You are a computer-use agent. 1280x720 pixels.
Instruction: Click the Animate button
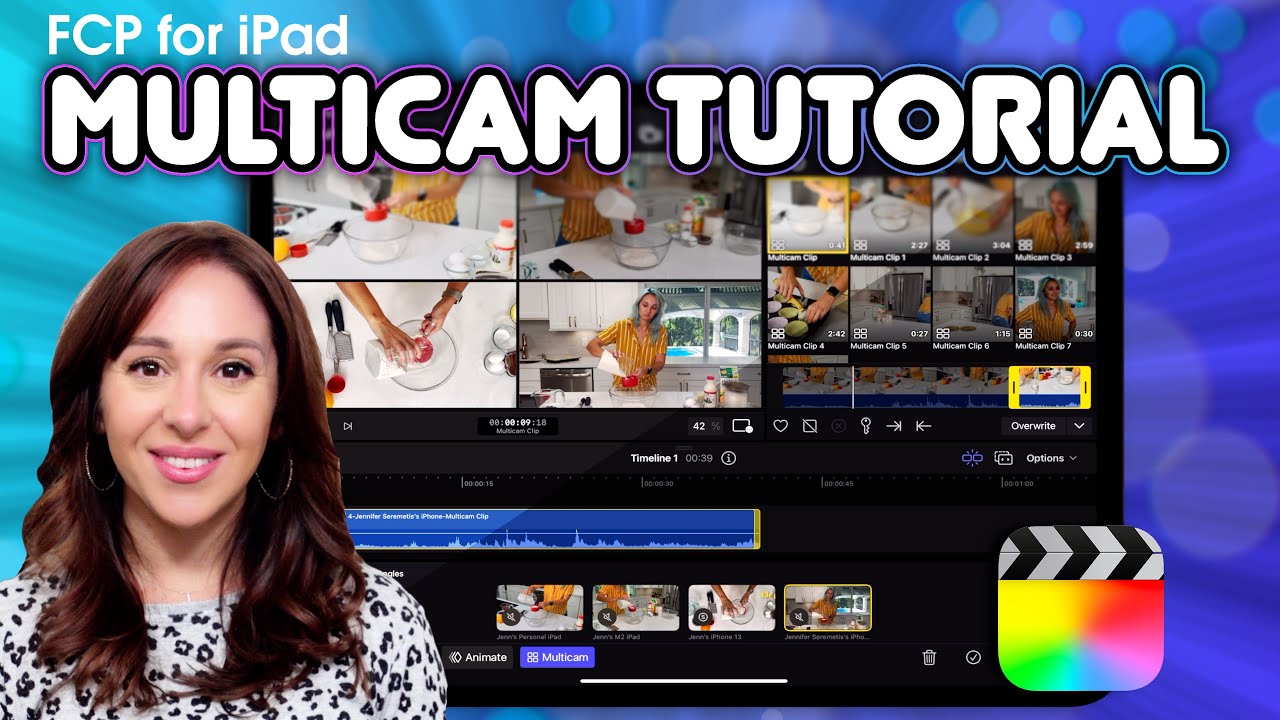click(479, 657)
